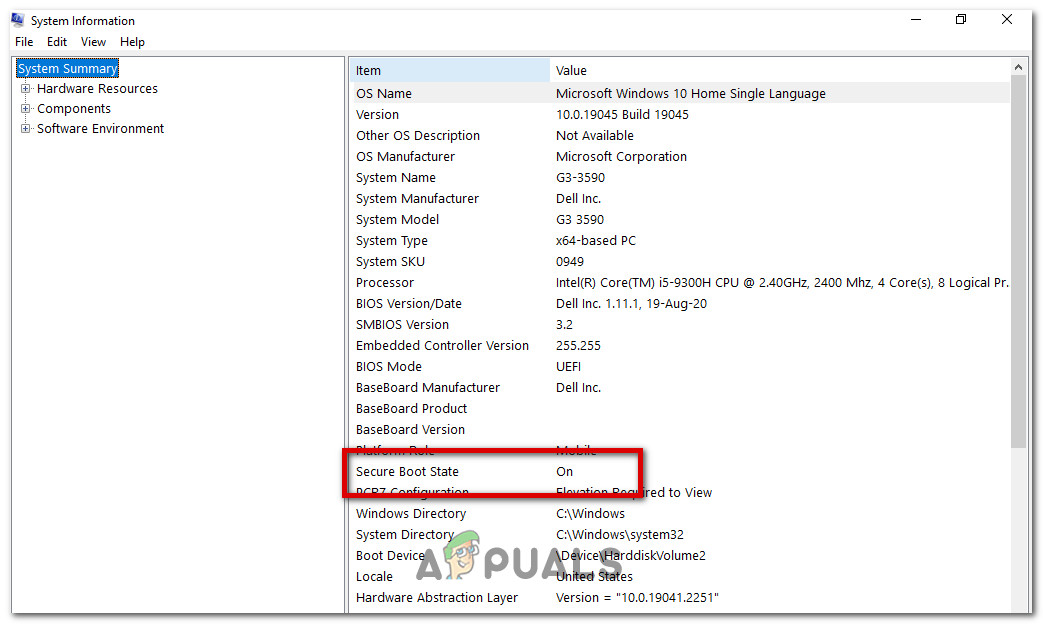The width and height of the screenshot is (1043, 624).
Task: Click the value 0949
Action: [x=569, y=261]
